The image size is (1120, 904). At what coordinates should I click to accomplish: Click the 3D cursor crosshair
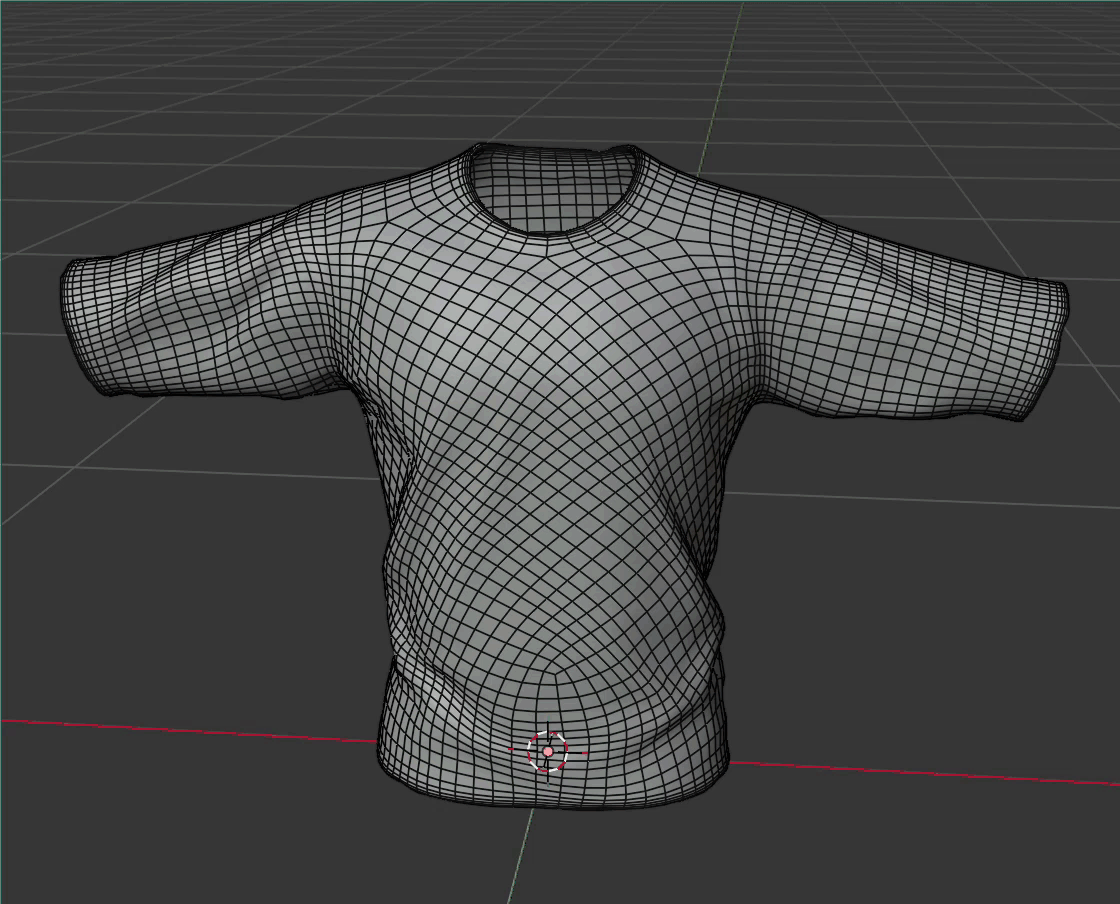548,751
